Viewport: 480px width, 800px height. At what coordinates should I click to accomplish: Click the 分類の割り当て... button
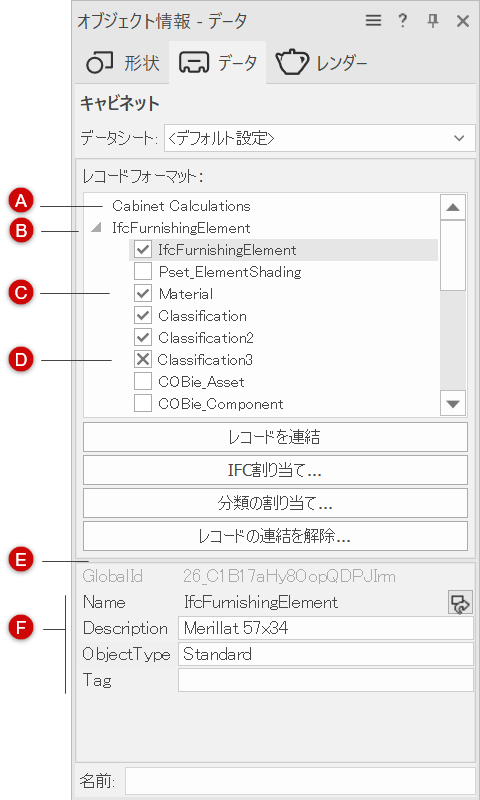point(275,503)
